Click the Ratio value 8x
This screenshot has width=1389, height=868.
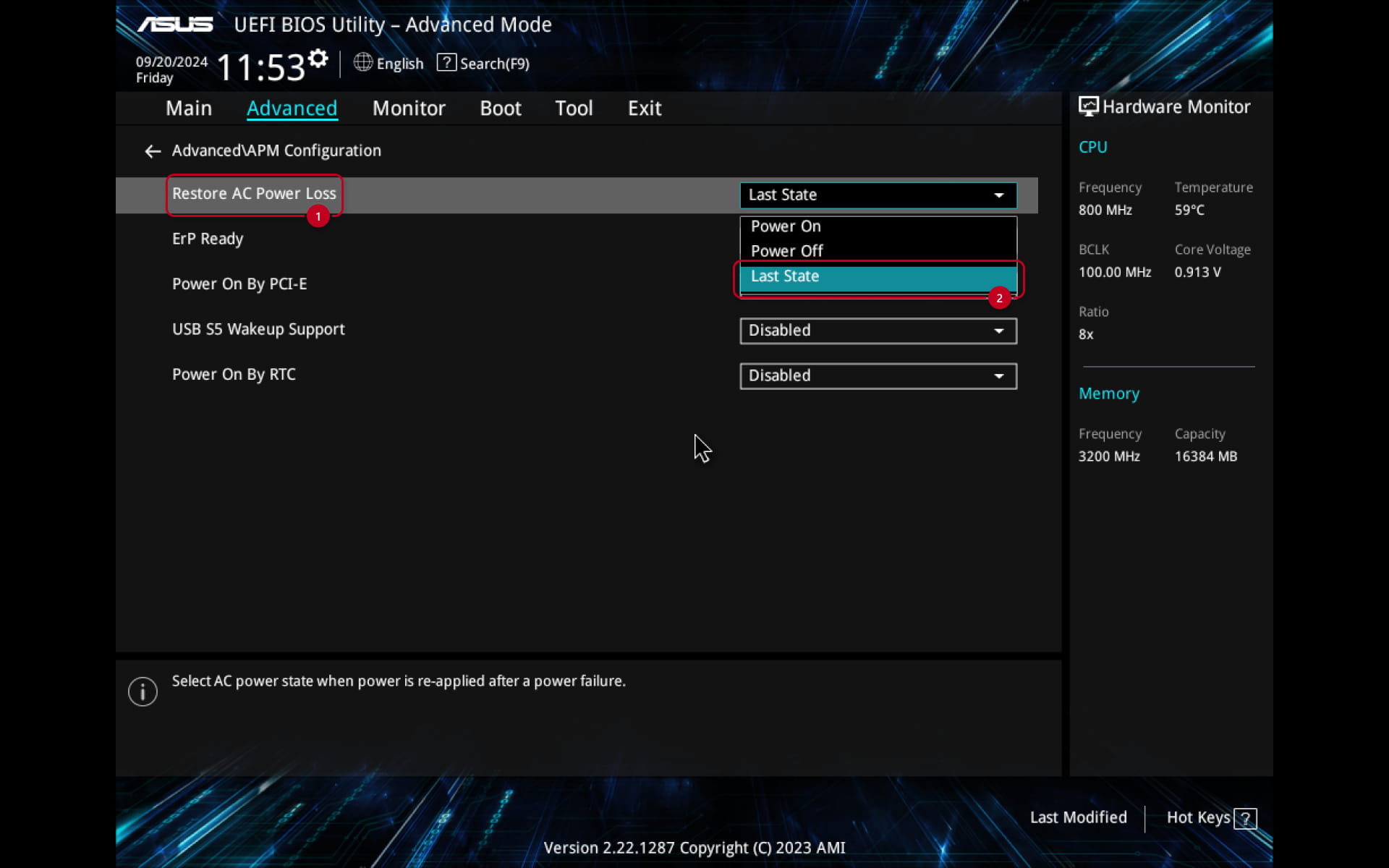(x=1086, y=335)
